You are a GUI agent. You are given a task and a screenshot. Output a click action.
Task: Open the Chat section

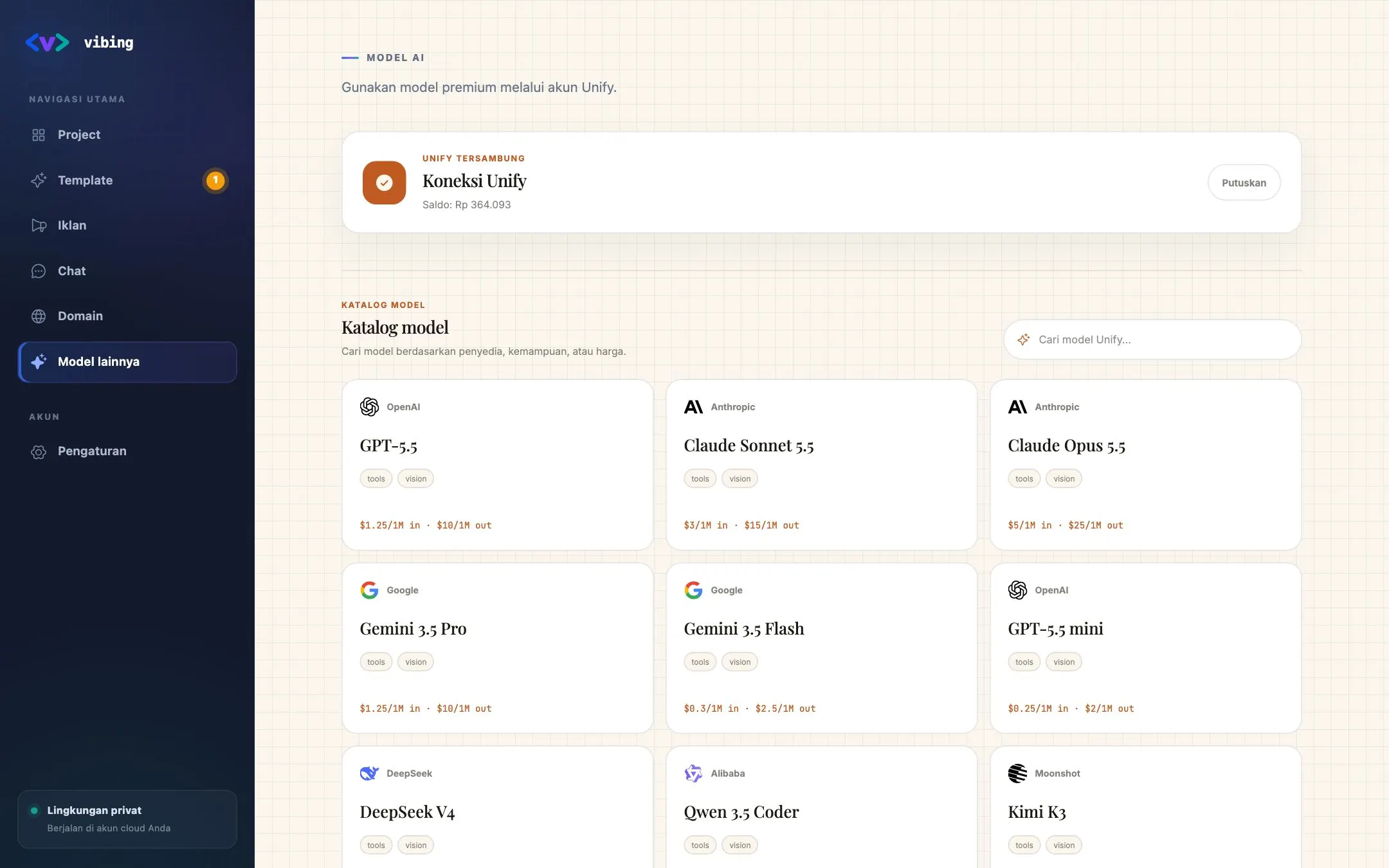click(x=127, y=271)
